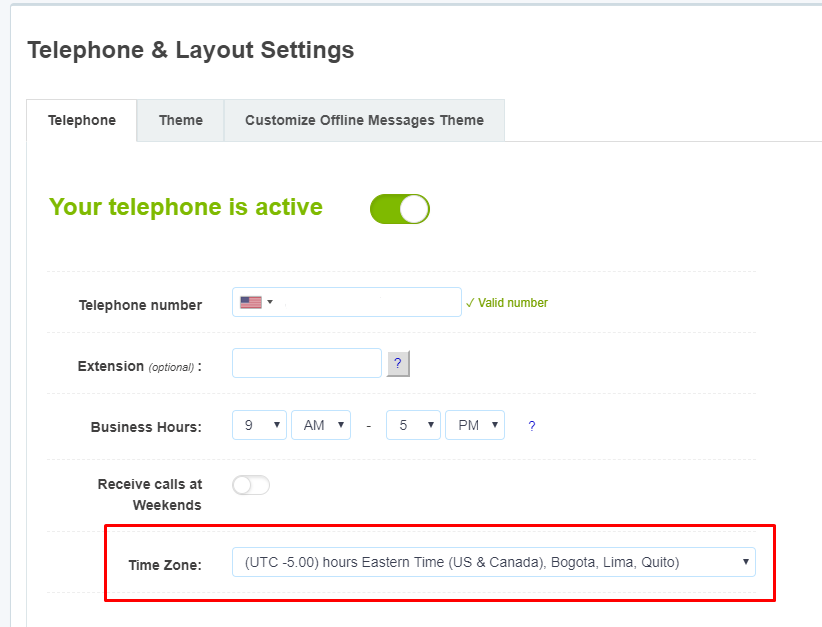Switch to the Theme tab
Image resolution: width=822 pixels, height=627 pixels.
coord(181,120)
